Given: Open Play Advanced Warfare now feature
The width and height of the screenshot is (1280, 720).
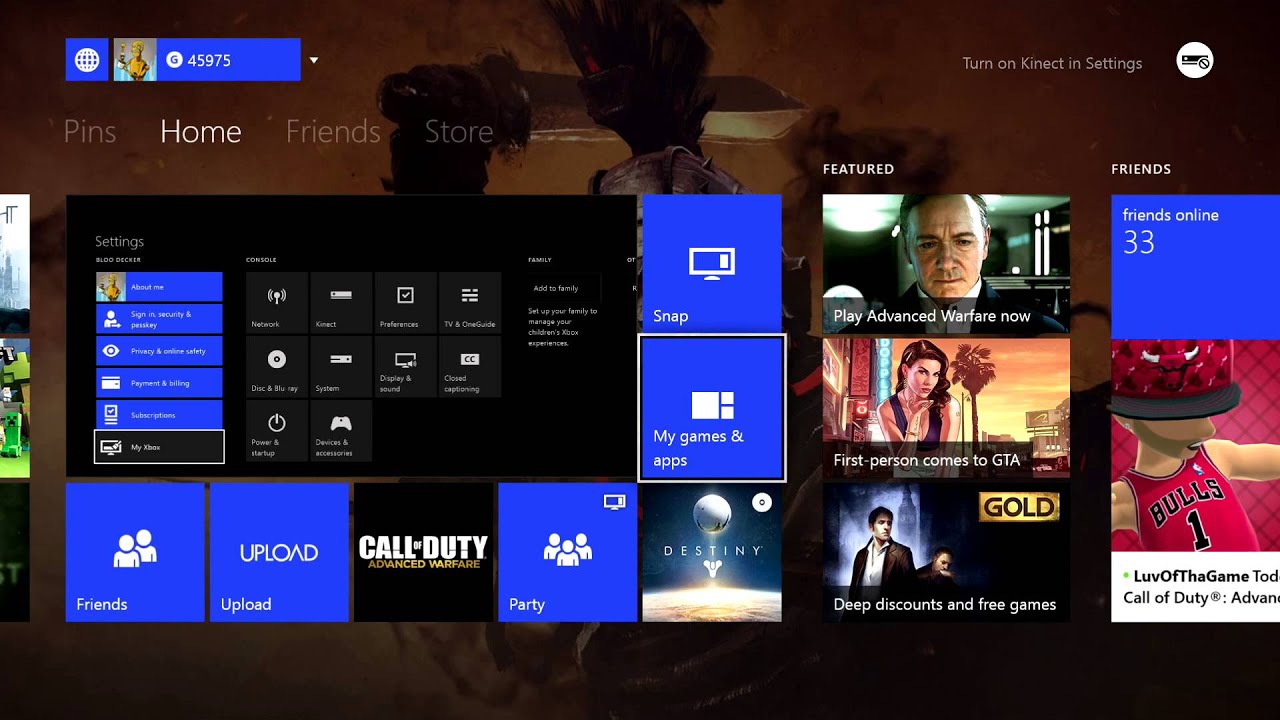Looking at the screenshot, I should 946,264.
